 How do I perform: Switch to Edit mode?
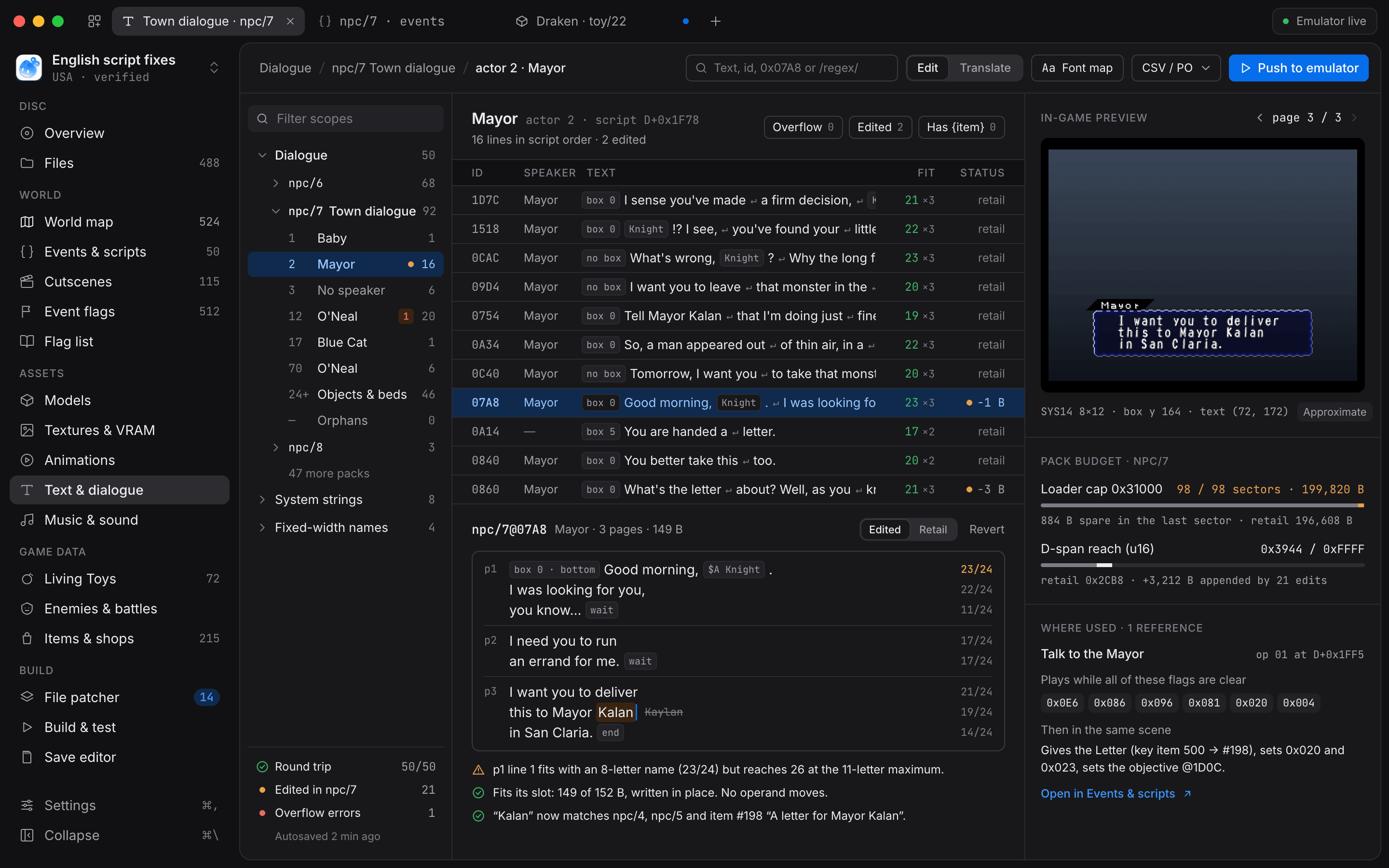tap(927, 68)
